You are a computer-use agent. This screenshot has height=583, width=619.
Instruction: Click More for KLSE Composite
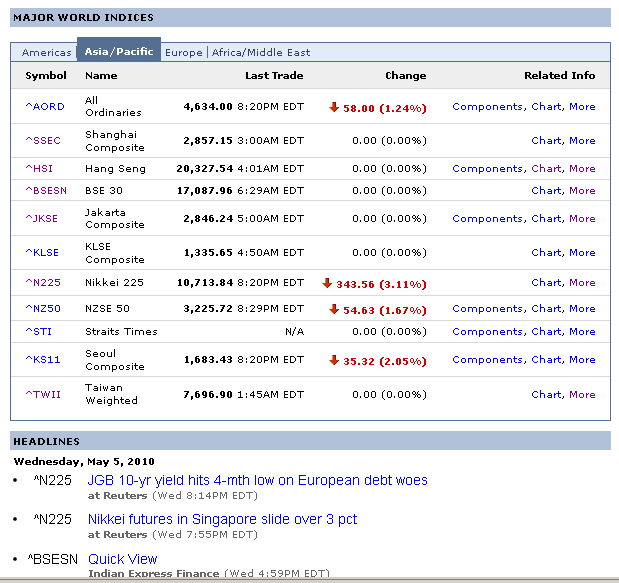(582, 253)
